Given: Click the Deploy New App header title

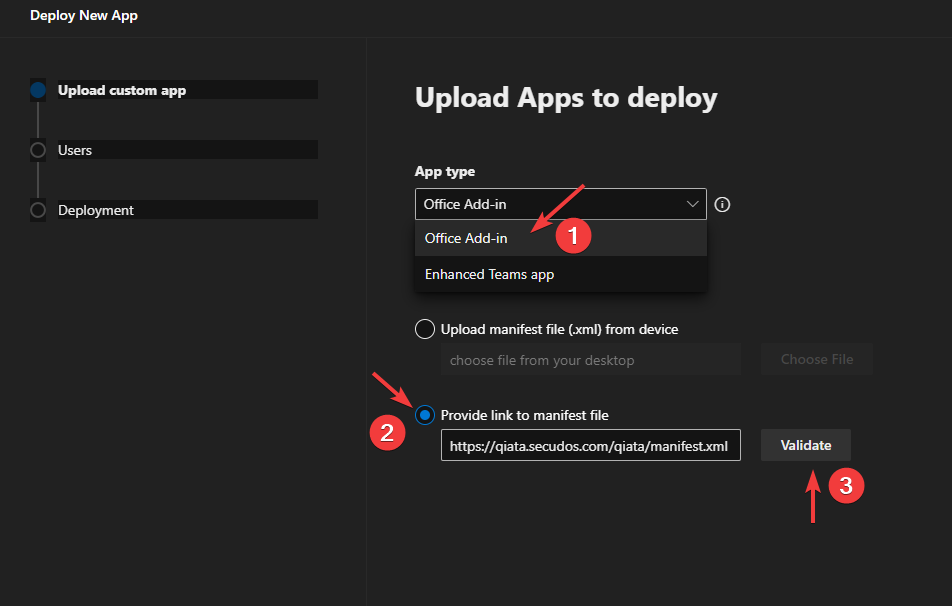Looking at the screenshot, I should click(x=84, y=16).
